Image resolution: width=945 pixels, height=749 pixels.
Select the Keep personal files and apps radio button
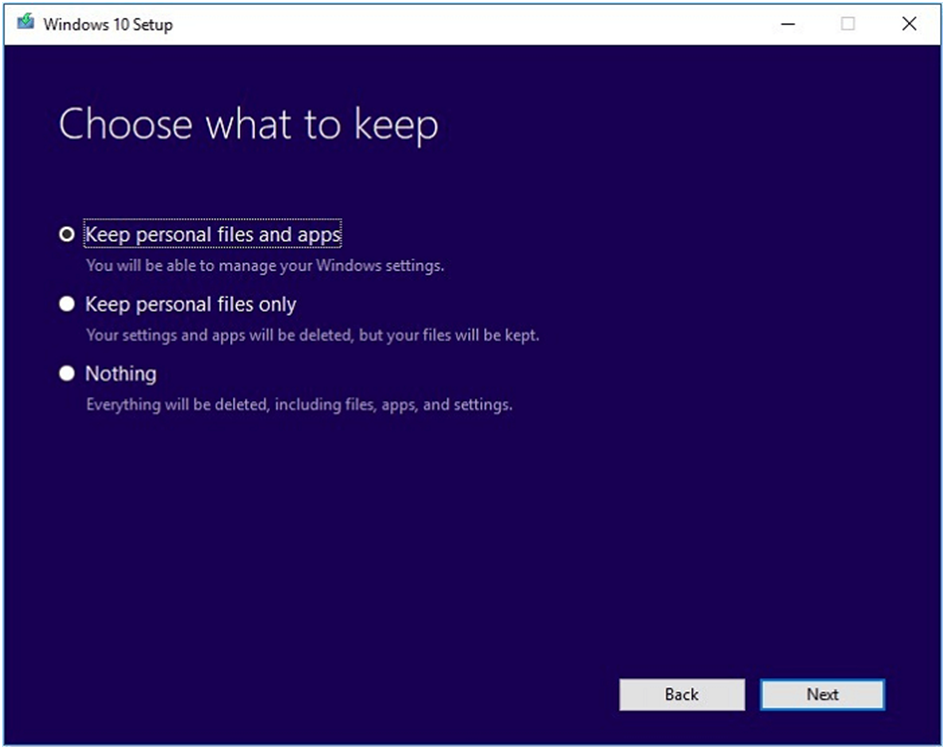(67, 234)
